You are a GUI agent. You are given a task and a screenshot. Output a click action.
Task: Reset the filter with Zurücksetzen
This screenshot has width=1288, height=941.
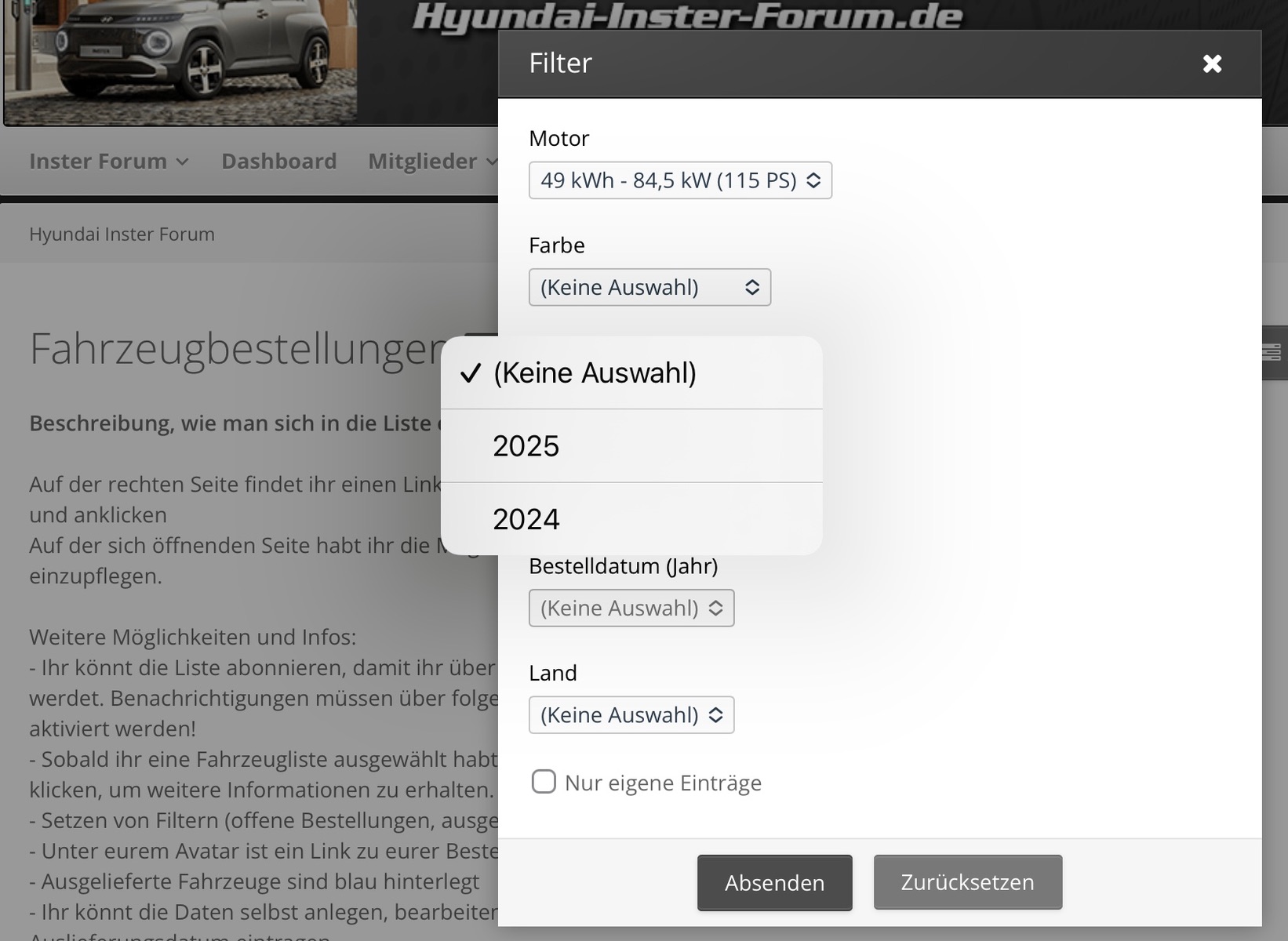pos(966,882)
